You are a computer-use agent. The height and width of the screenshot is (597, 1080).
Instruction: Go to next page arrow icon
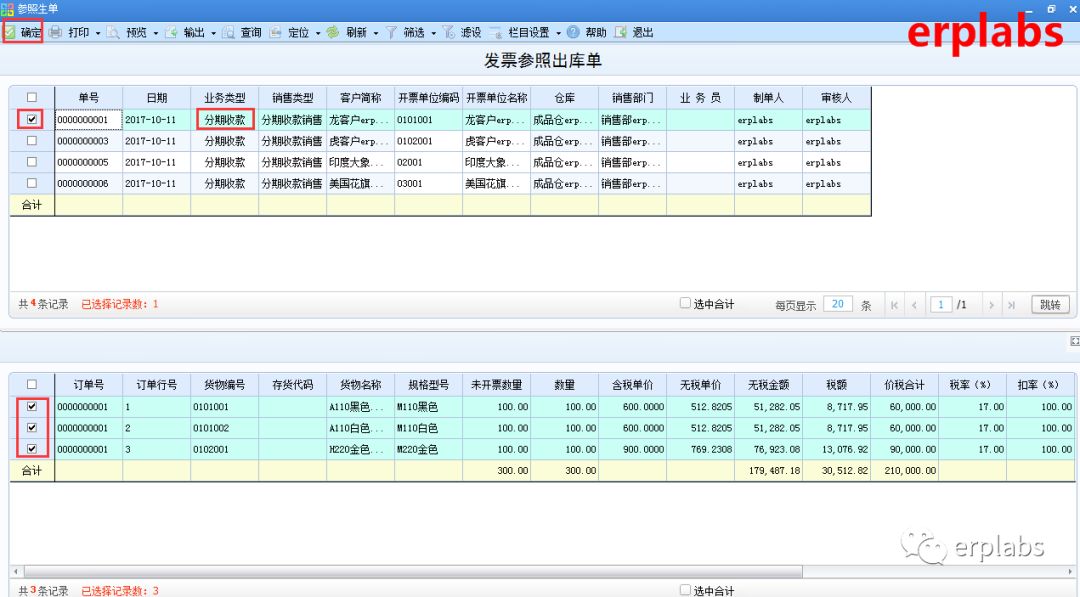coord(991,305)
